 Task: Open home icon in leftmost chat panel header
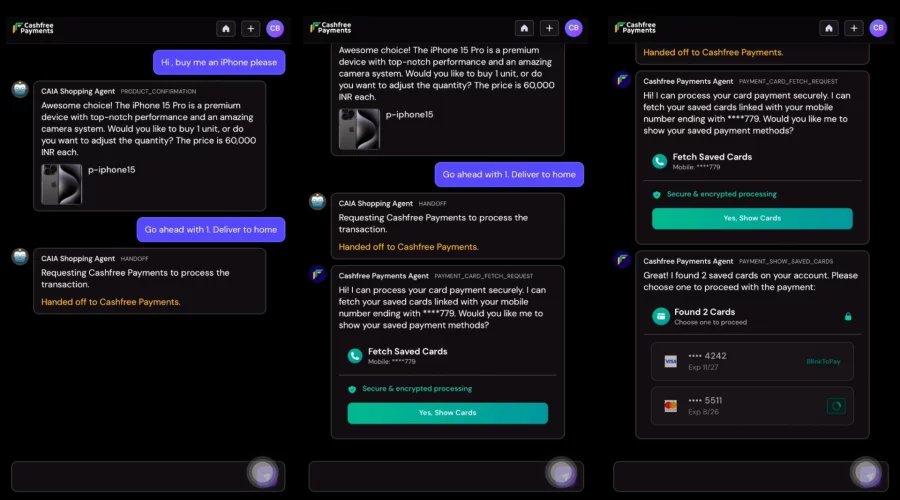tap(226, 28)
